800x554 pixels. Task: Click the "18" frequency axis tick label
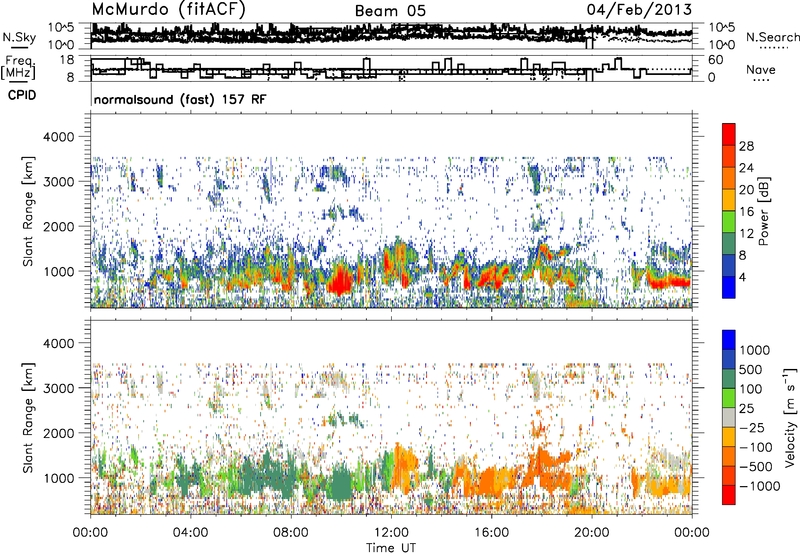[x=66, y=60]
